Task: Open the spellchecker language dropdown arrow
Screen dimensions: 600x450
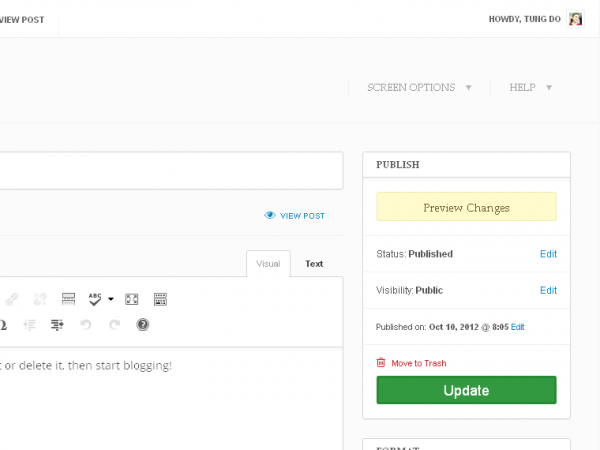Action: 111,299
